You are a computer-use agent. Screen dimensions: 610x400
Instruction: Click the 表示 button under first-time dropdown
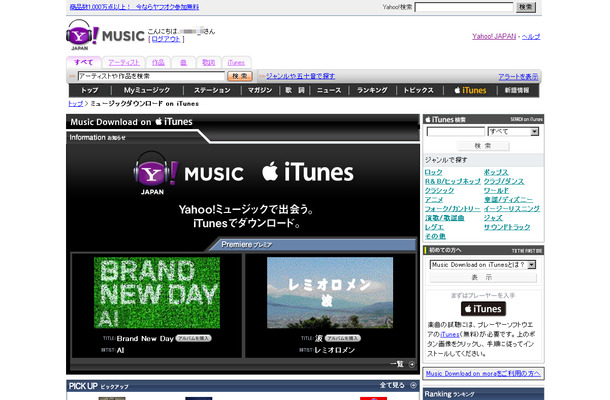coord(483,277)
